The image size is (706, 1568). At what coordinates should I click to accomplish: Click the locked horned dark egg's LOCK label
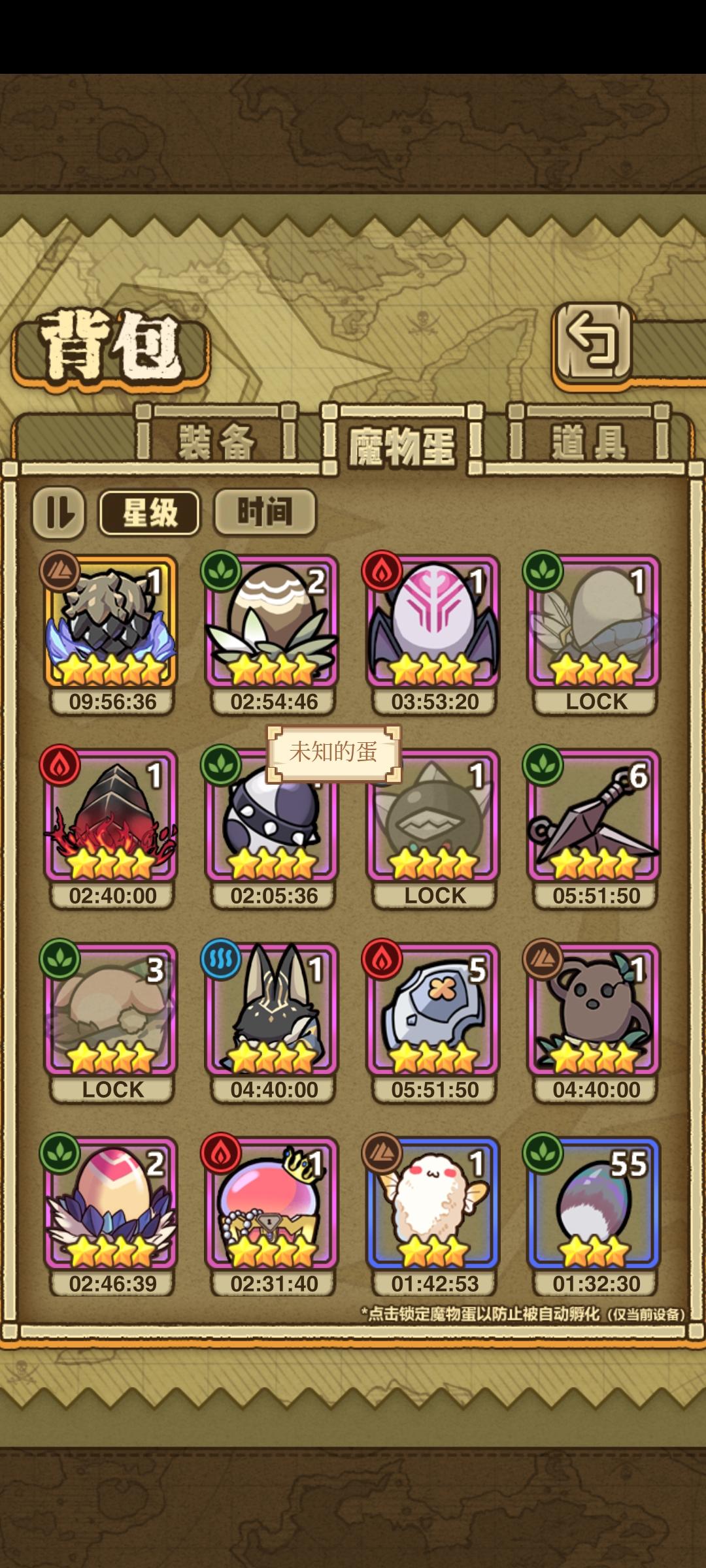435,896
